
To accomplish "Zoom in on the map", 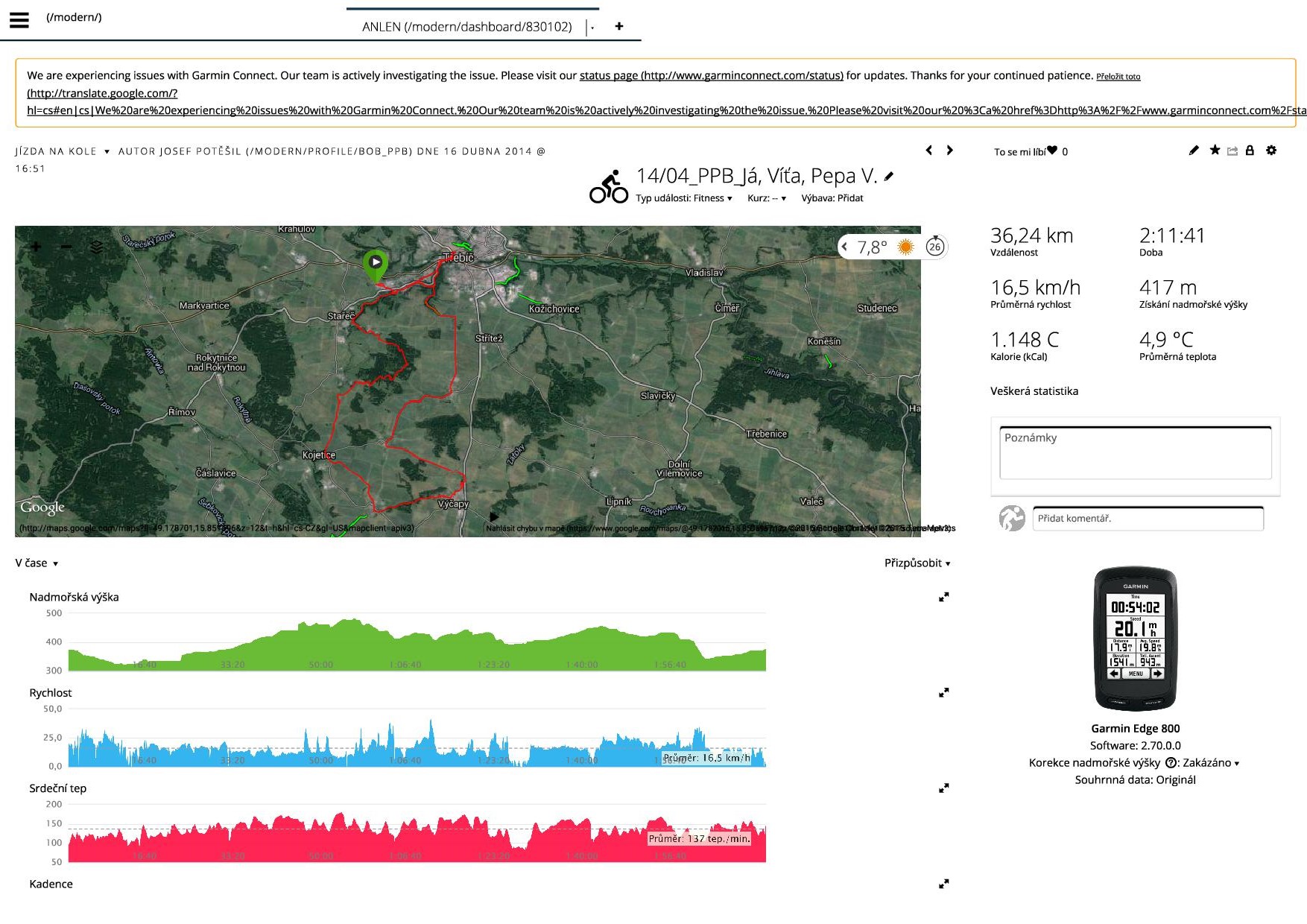I will tap(36, 247).
